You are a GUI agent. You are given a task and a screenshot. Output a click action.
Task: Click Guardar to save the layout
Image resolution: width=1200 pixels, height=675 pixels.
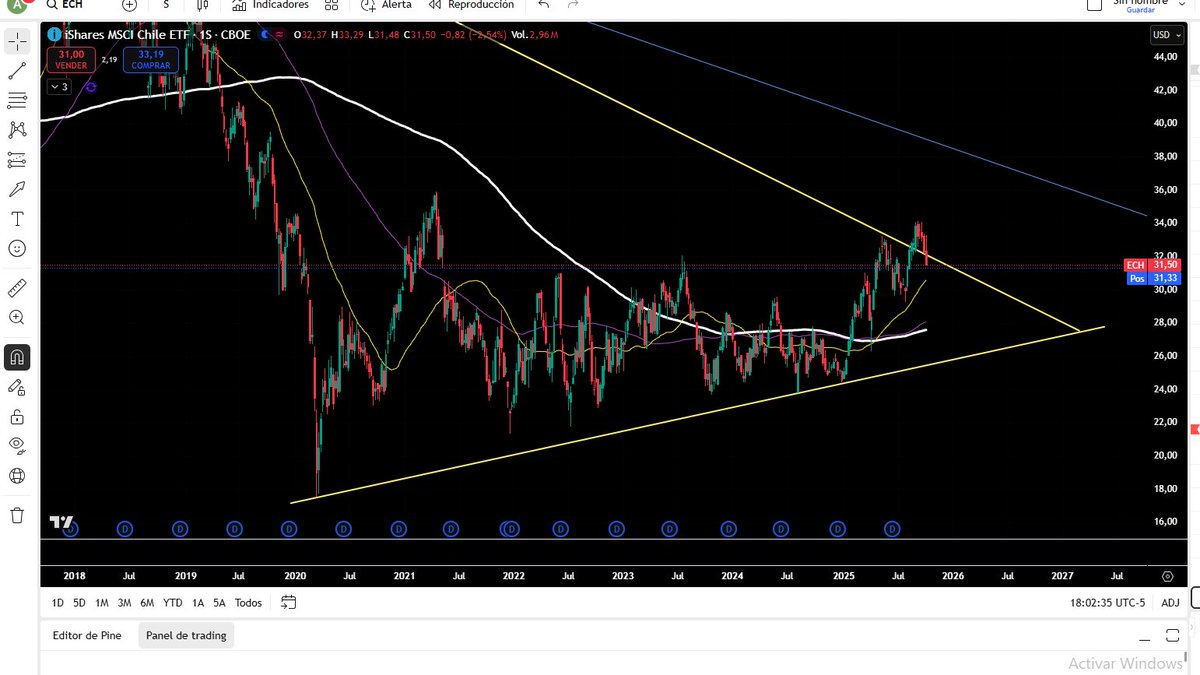[1140, 10]
